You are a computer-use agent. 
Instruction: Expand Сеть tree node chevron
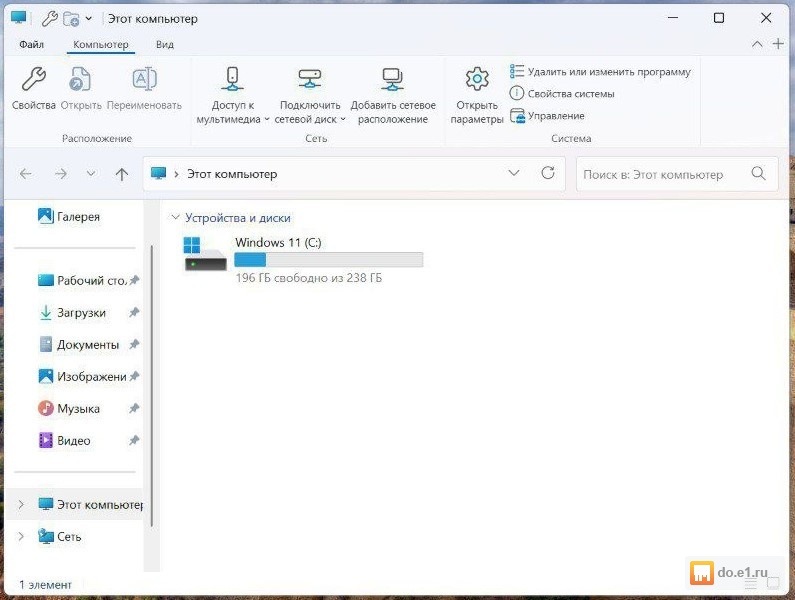point(21,536)
